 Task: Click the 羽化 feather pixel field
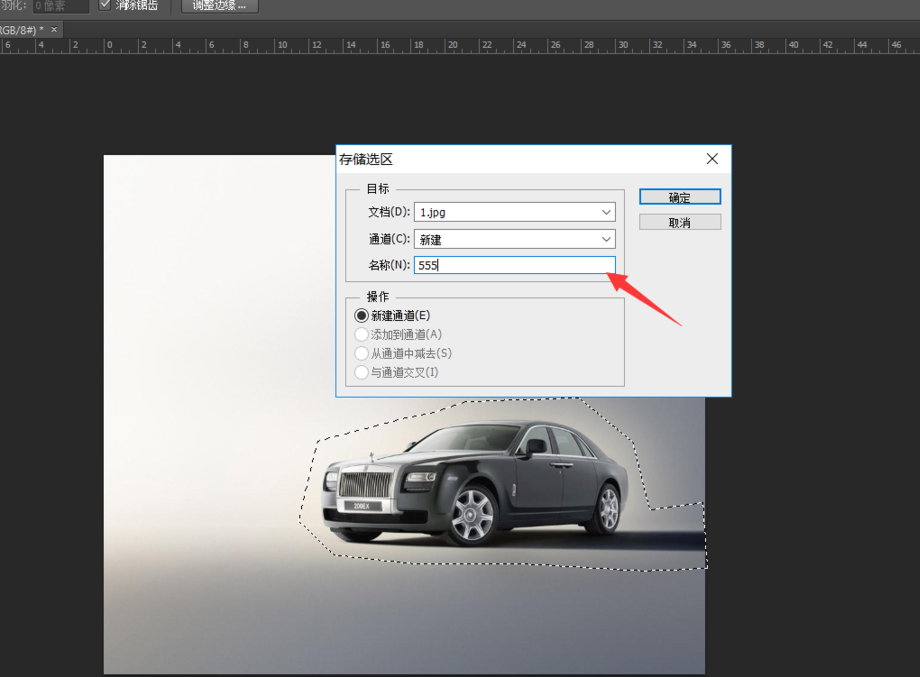tap(60, 6)
